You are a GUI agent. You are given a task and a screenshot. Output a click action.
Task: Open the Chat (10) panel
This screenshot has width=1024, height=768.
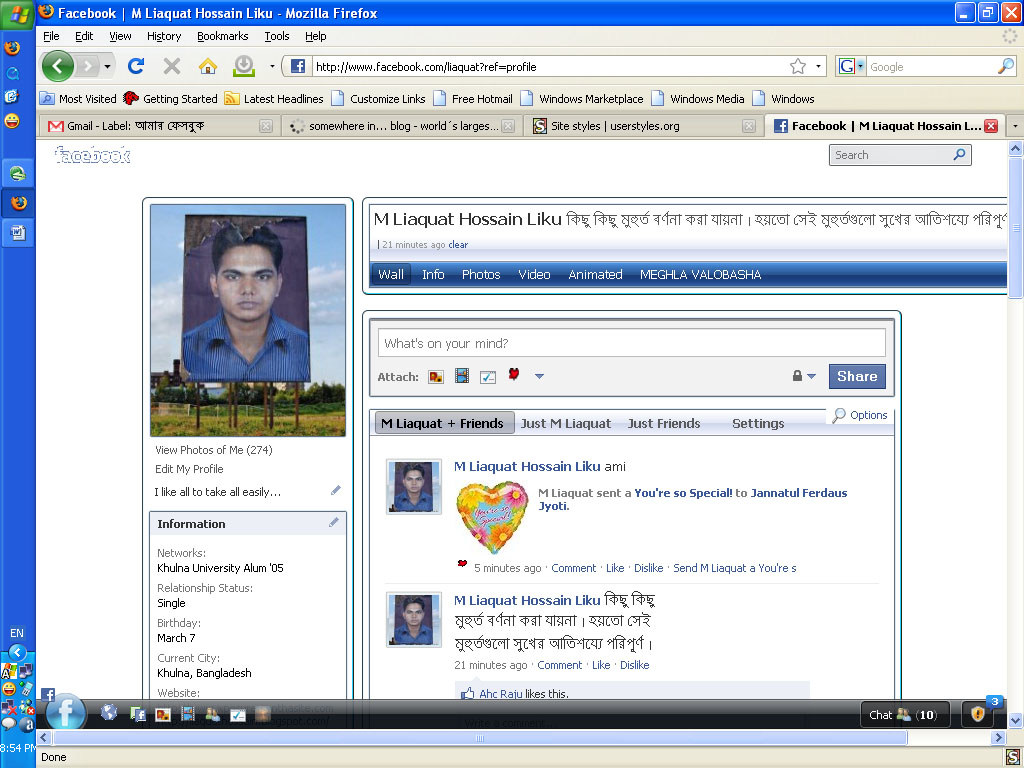904,715
